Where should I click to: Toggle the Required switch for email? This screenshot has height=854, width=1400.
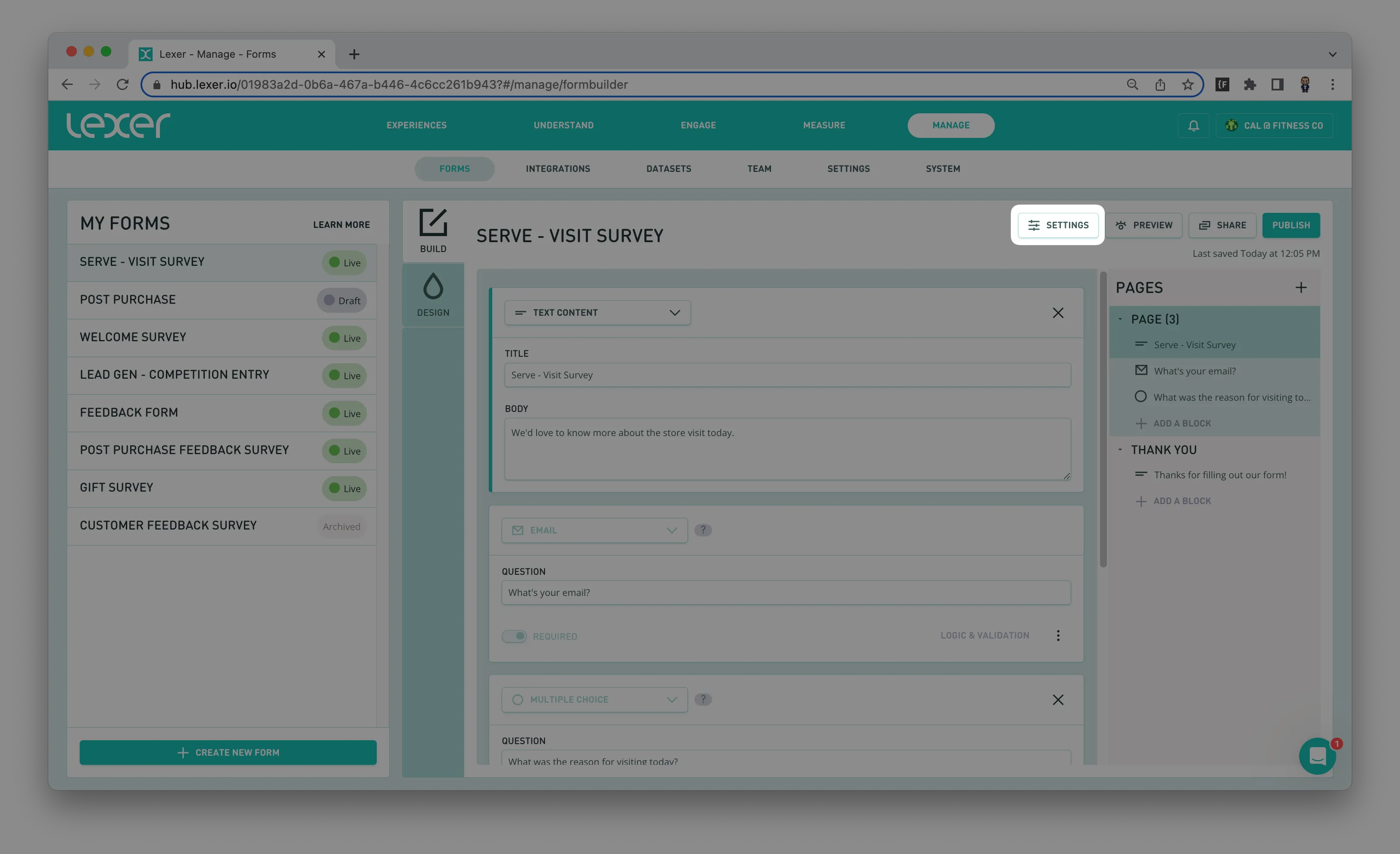[515, 636]
